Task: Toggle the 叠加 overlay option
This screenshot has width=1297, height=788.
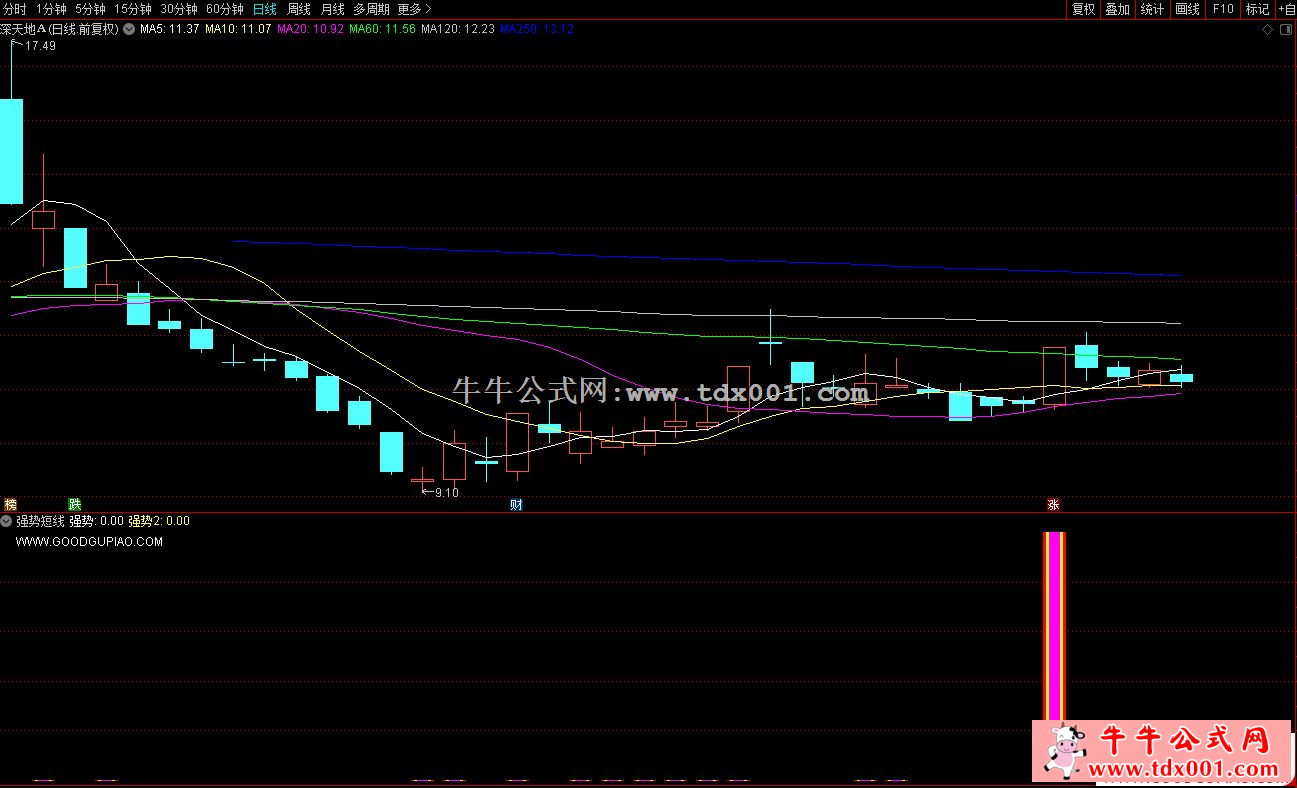Action: (1117, 9)
